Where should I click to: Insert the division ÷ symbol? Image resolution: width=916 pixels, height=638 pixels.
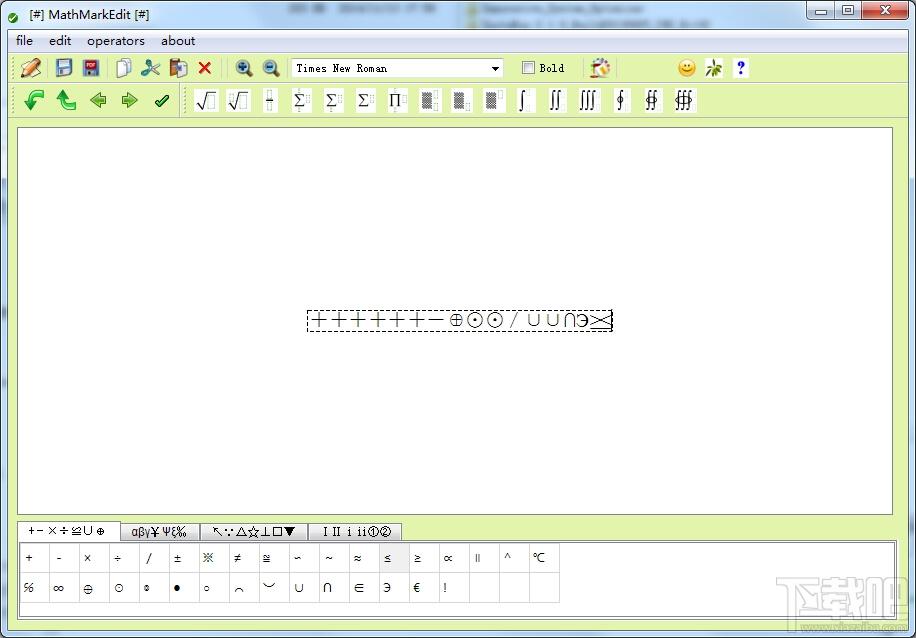click(124, 558)
